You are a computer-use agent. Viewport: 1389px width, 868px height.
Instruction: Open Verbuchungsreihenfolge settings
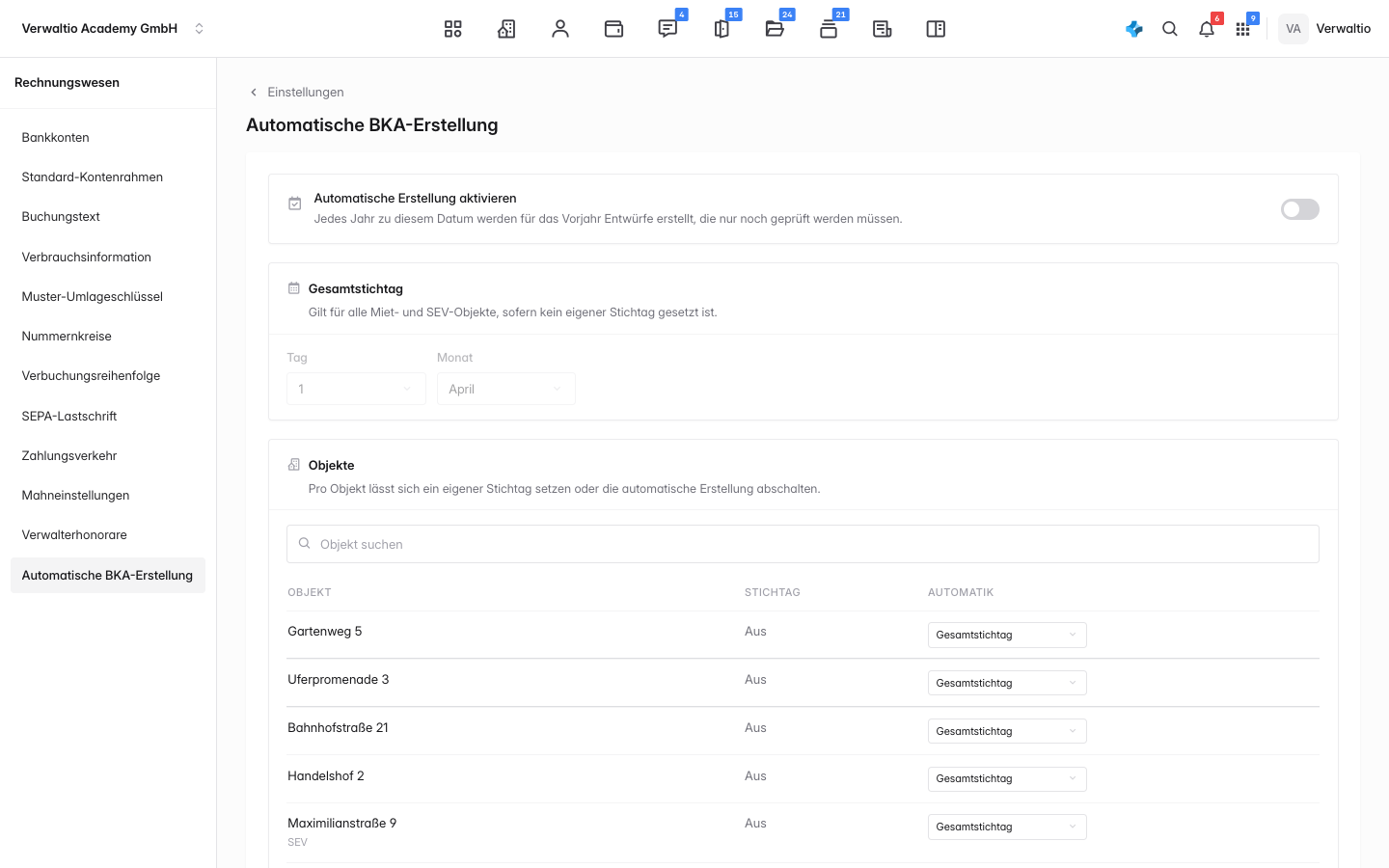pyautogui.click(x=108, y=376)
